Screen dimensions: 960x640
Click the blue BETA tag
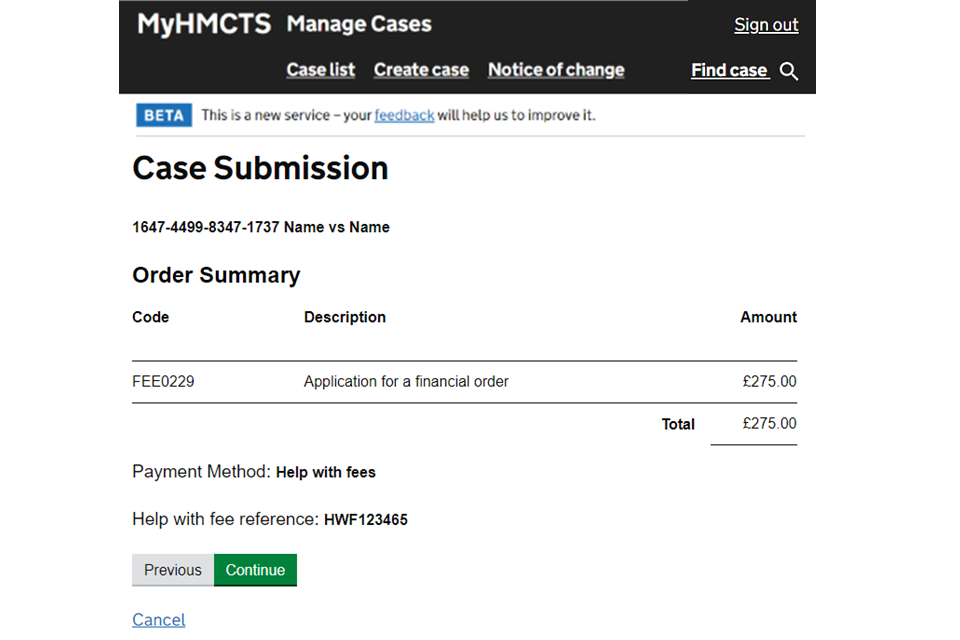point(163,115)
